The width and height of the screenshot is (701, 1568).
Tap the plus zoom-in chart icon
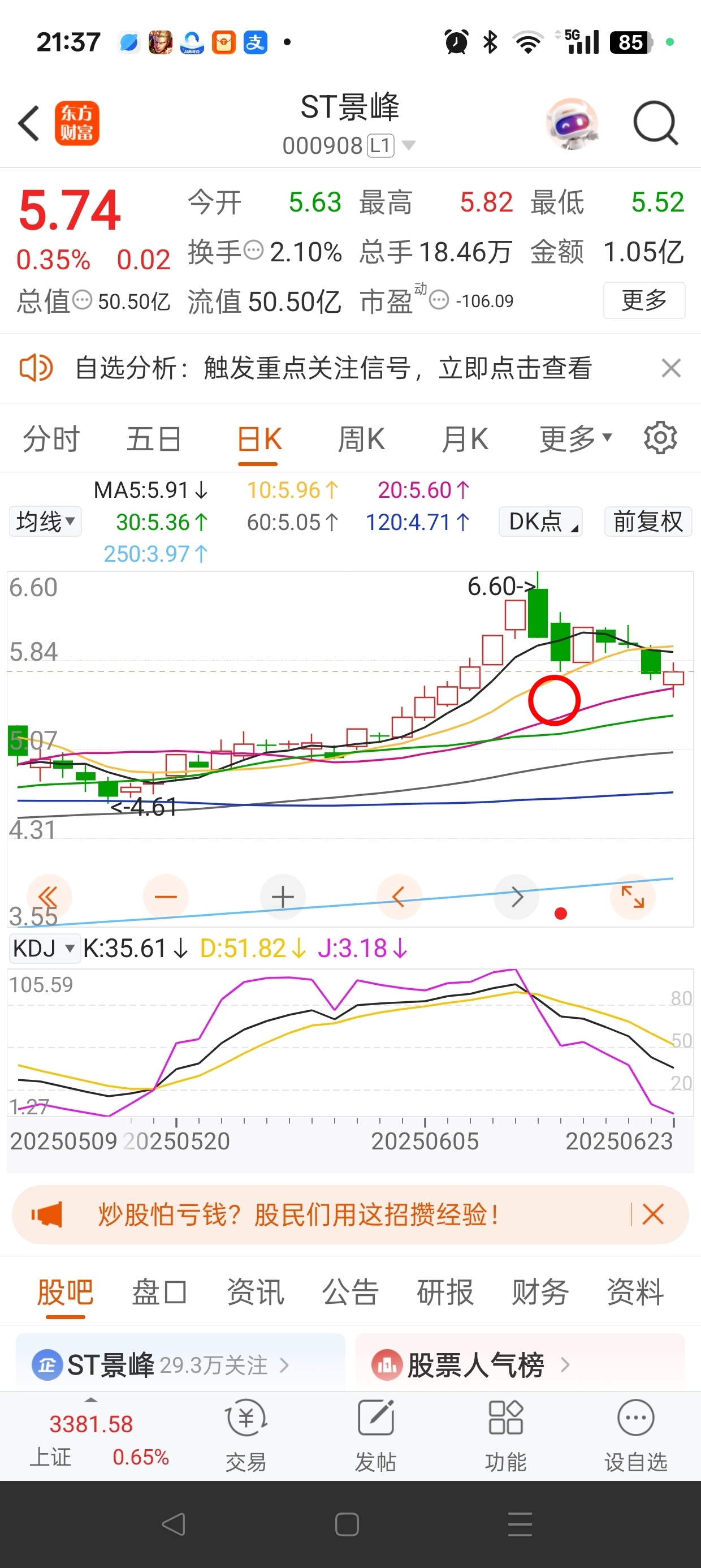tap(282, 897)
